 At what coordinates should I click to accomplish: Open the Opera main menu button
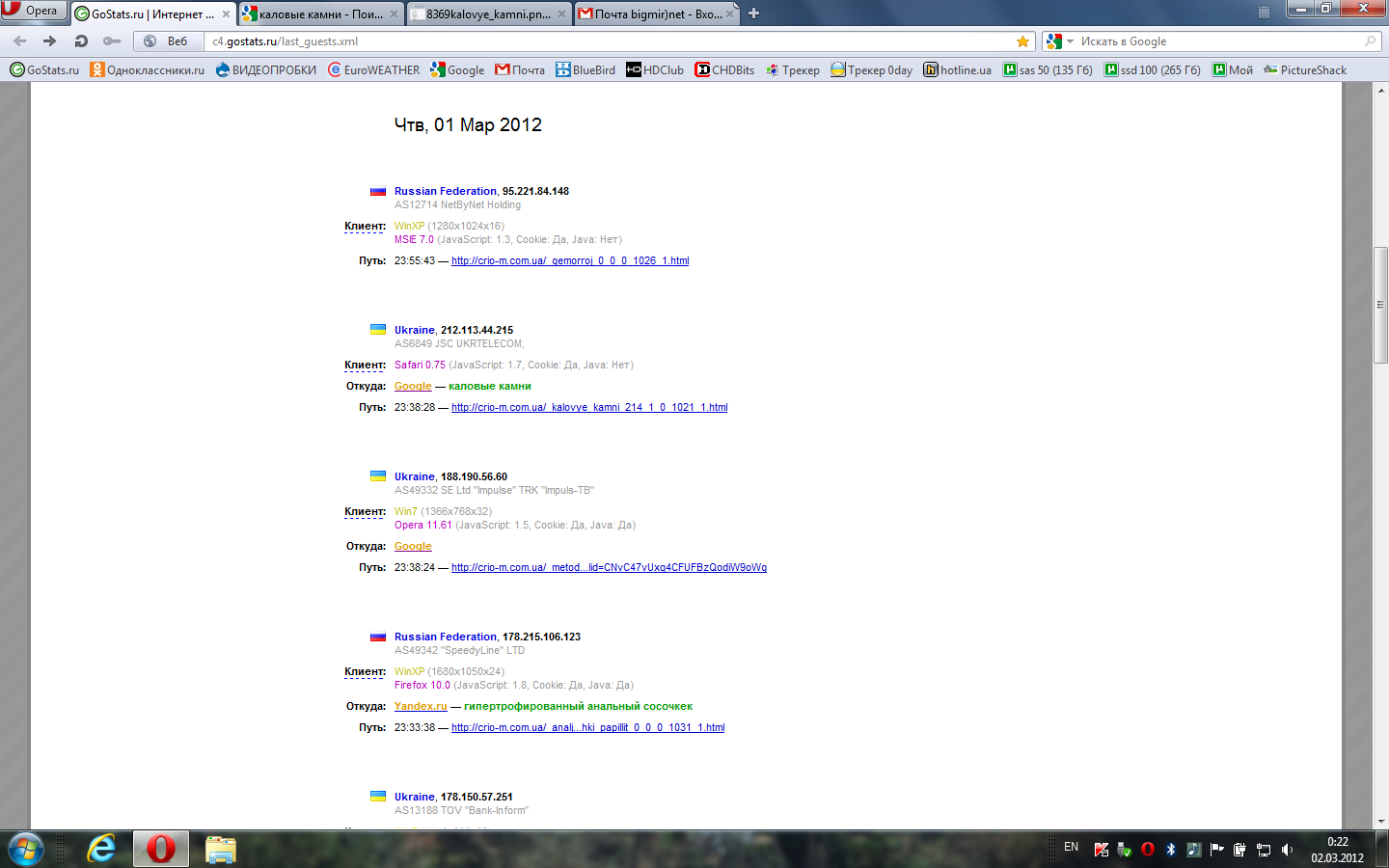34,11
